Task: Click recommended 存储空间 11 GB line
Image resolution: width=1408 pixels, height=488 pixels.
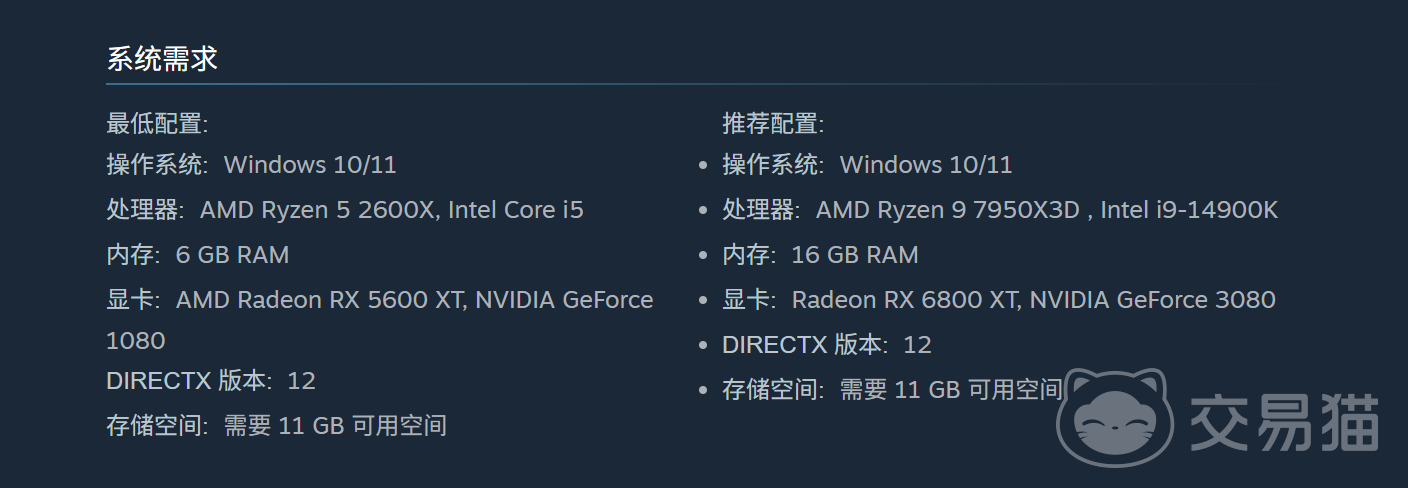Action: 892,390
